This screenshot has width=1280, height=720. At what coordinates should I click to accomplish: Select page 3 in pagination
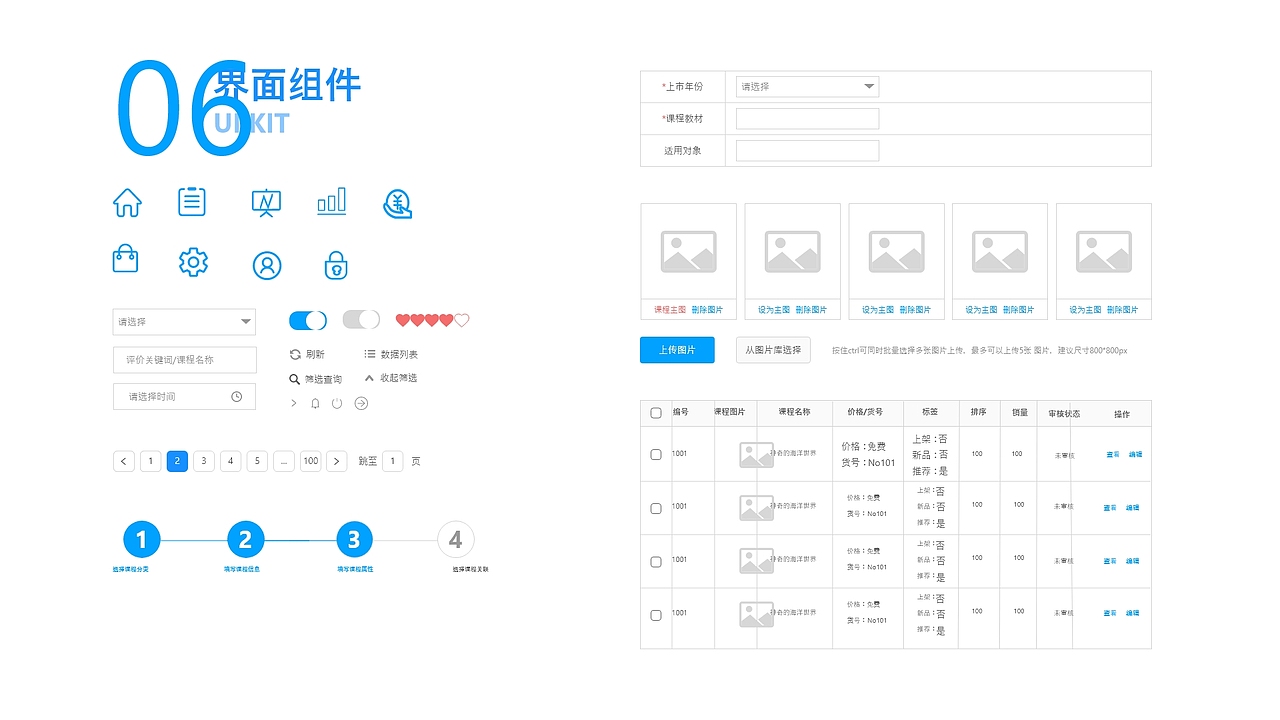(204, 461)
